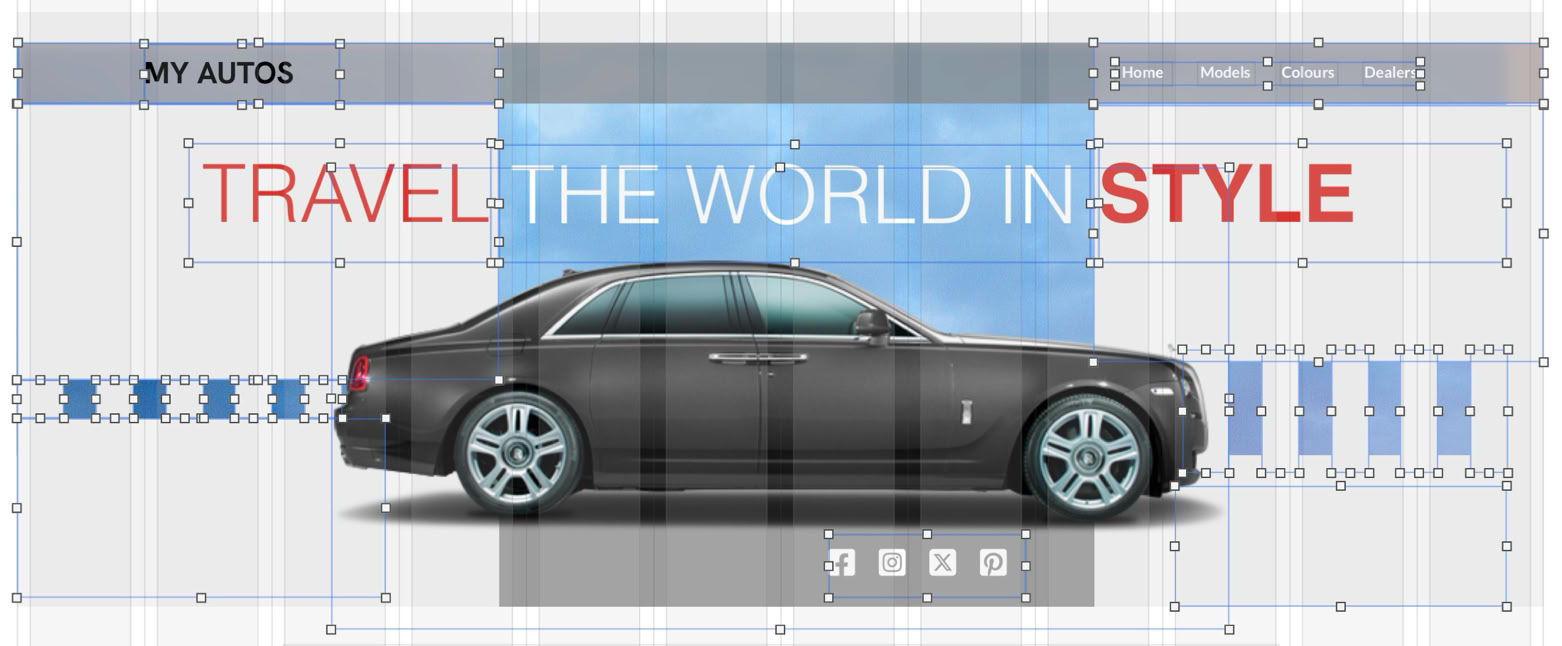Select the first tall blue rectangle on right
This screenshot has width=1562, height=646.
1245,408
